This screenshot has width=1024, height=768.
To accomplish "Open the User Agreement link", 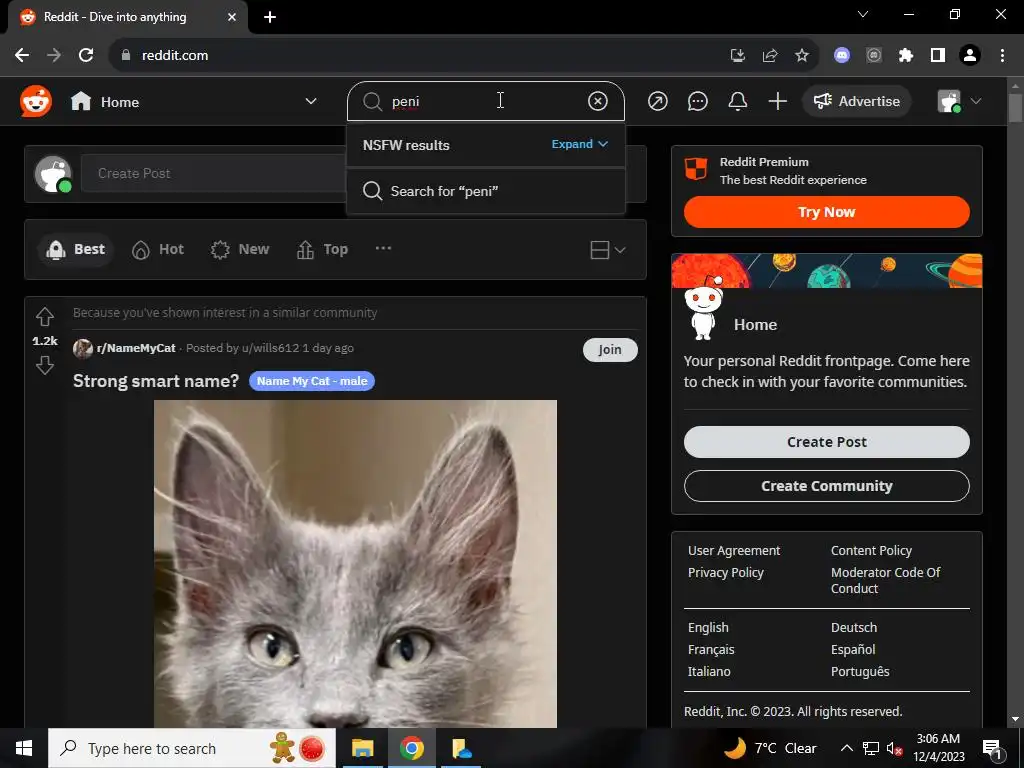I will point(734,551).
